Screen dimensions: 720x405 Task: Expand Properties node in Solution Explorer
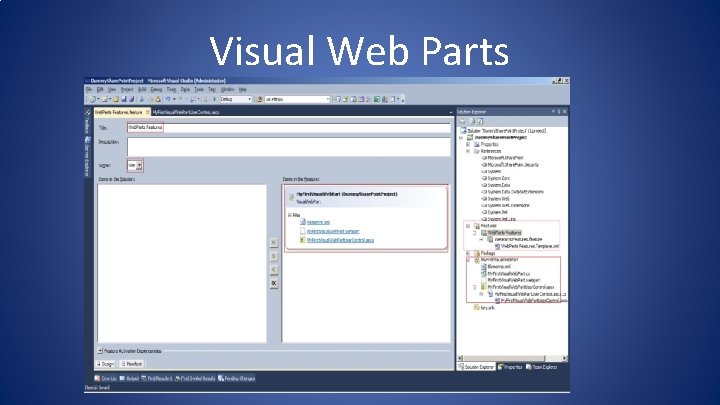tap(468, 144)
